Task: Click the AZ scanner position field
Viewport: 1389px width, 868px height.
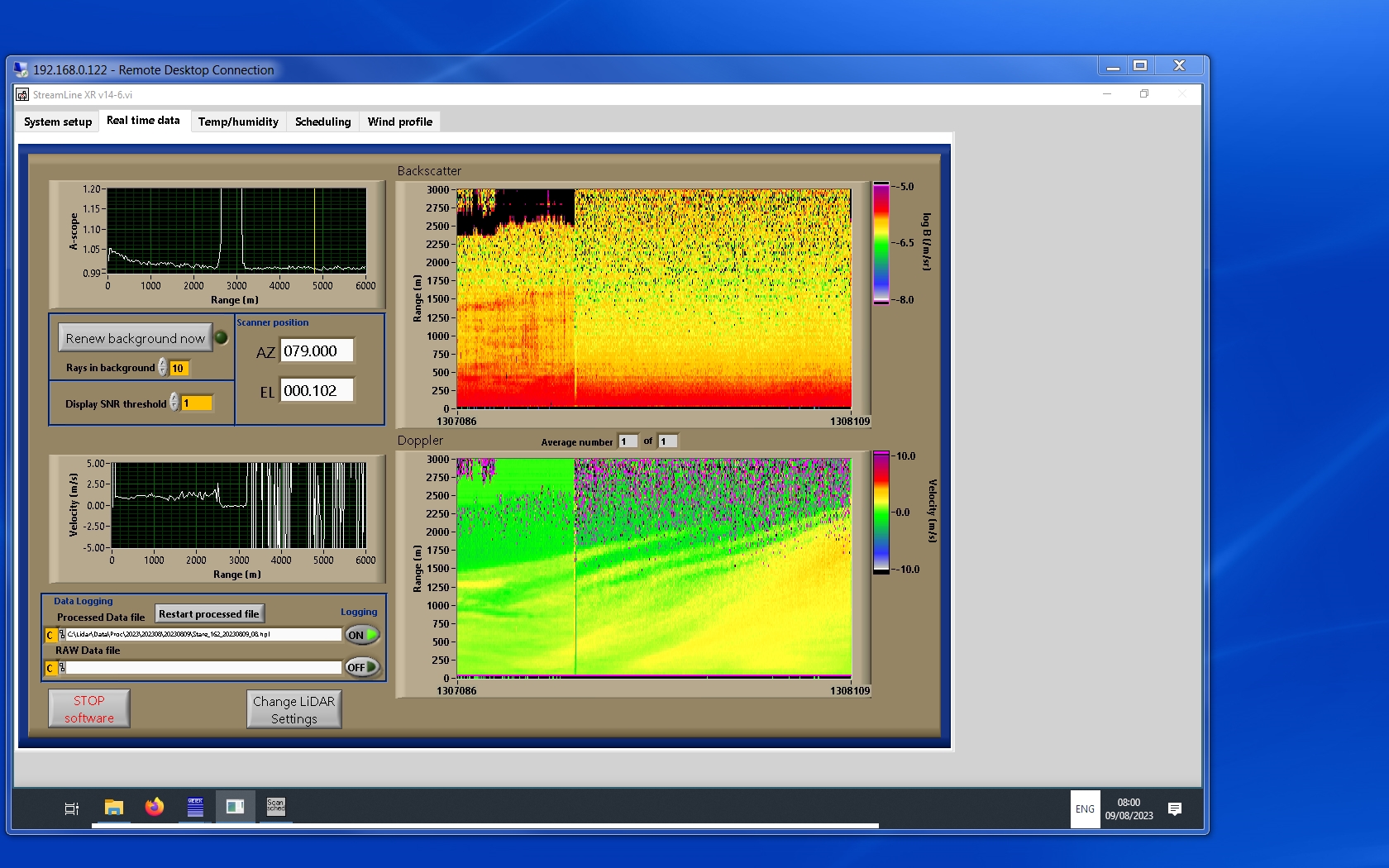Action: tap(317, 351)
